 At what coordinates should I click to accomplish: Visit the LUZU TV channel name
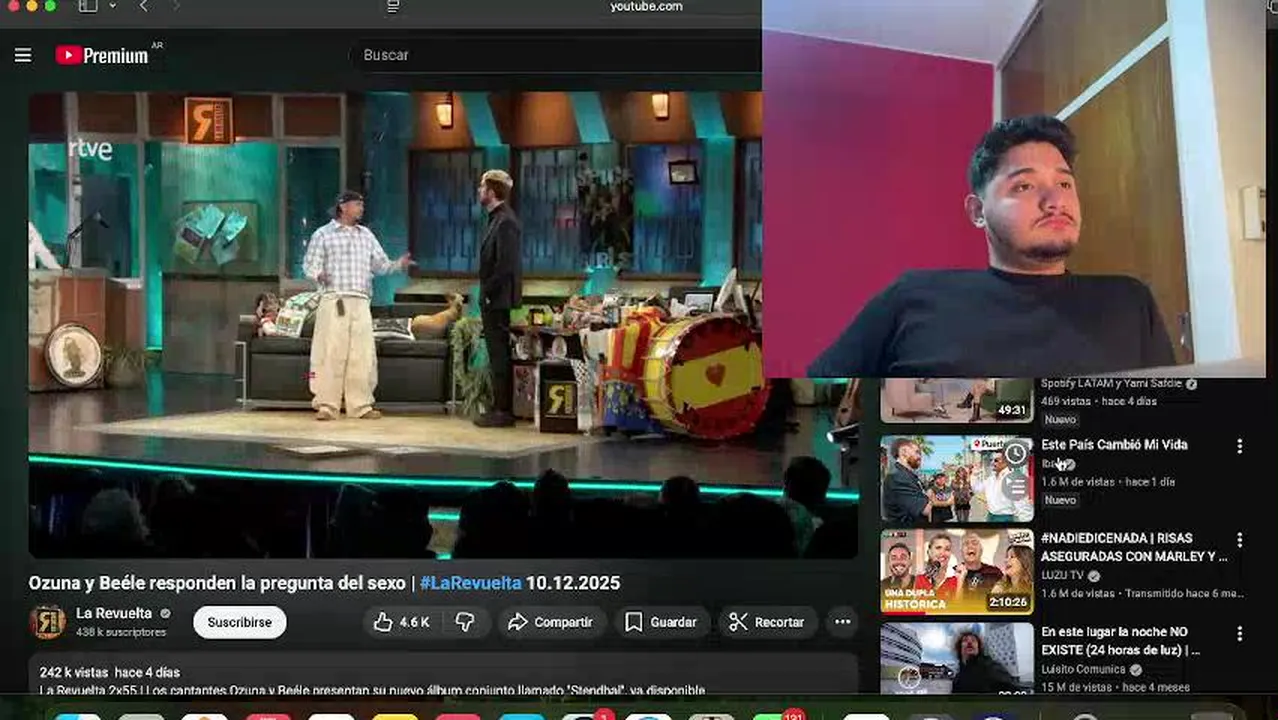click(1062, 576)
